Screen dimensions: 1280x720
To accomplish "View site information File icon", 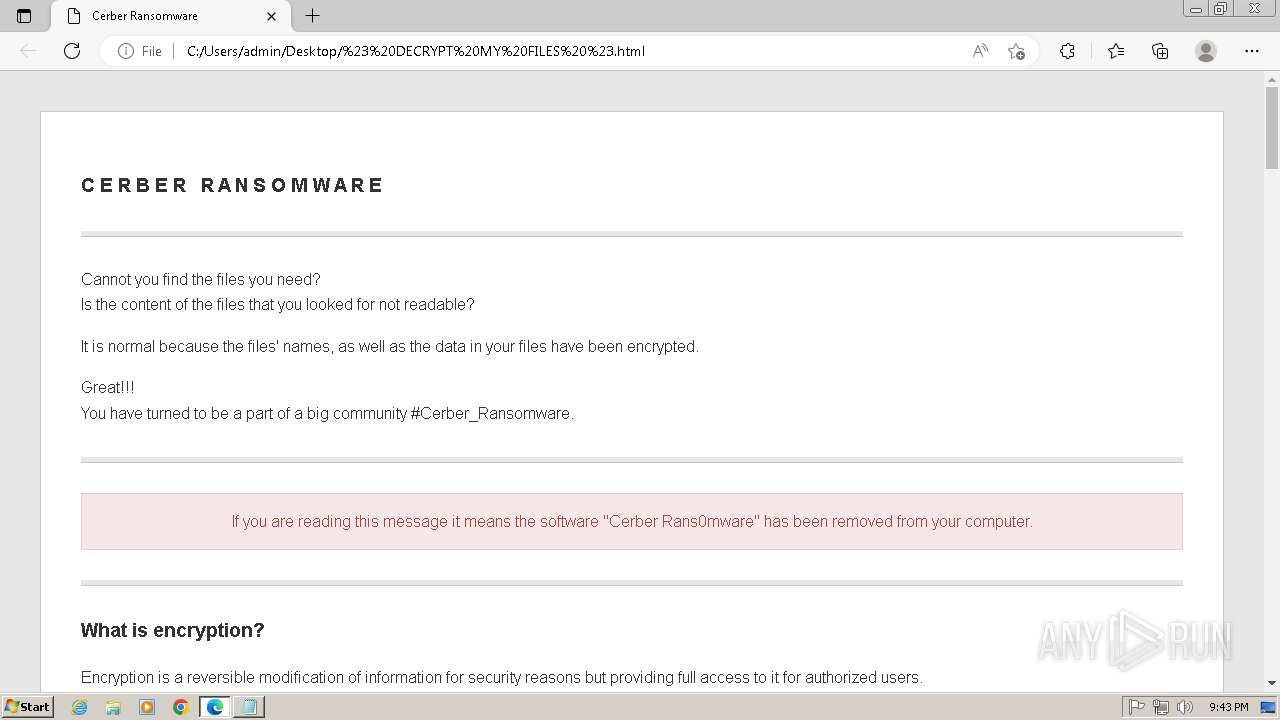I will pos(140,51).
